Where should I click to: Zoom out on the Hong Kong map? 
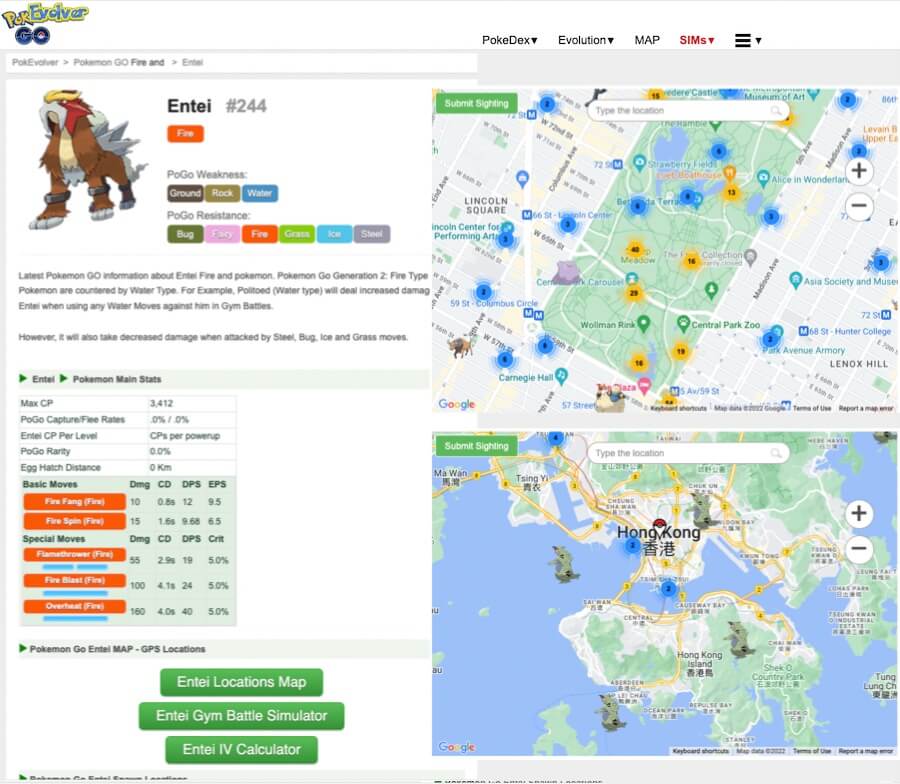(859, 548)
